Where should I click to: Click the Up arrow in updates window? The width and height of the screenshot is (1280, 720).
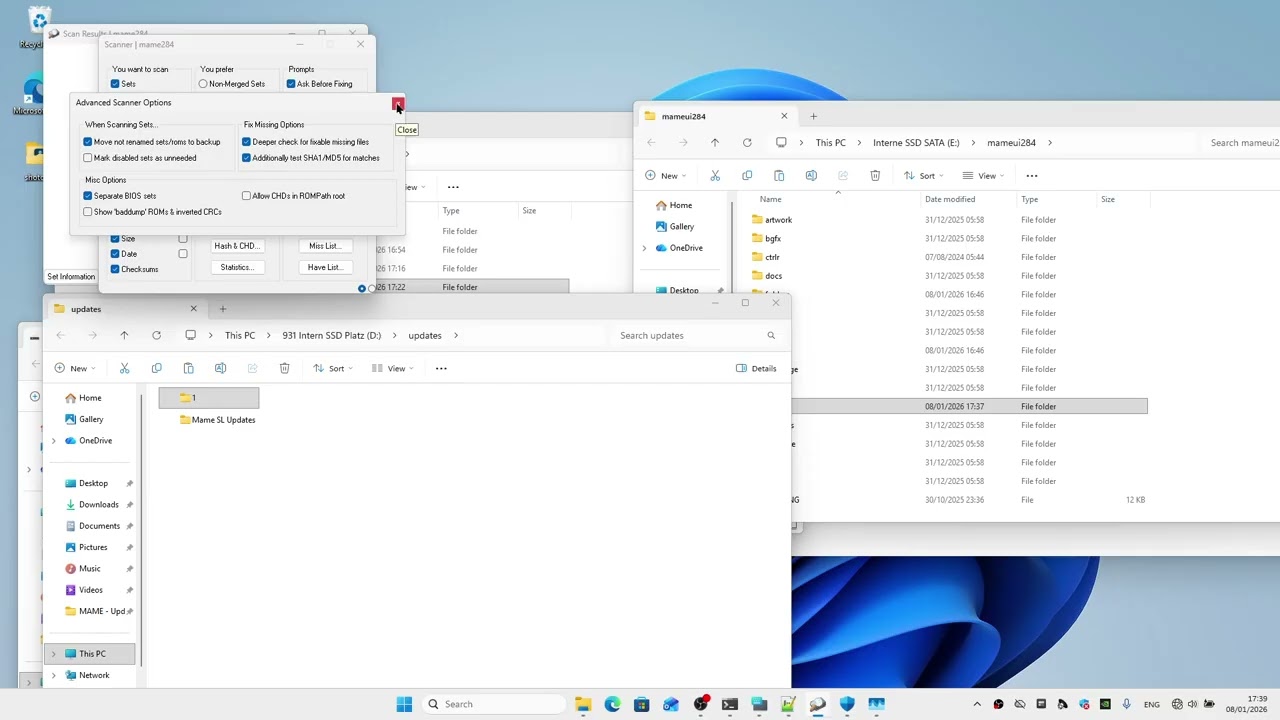(x=124, y=335)
